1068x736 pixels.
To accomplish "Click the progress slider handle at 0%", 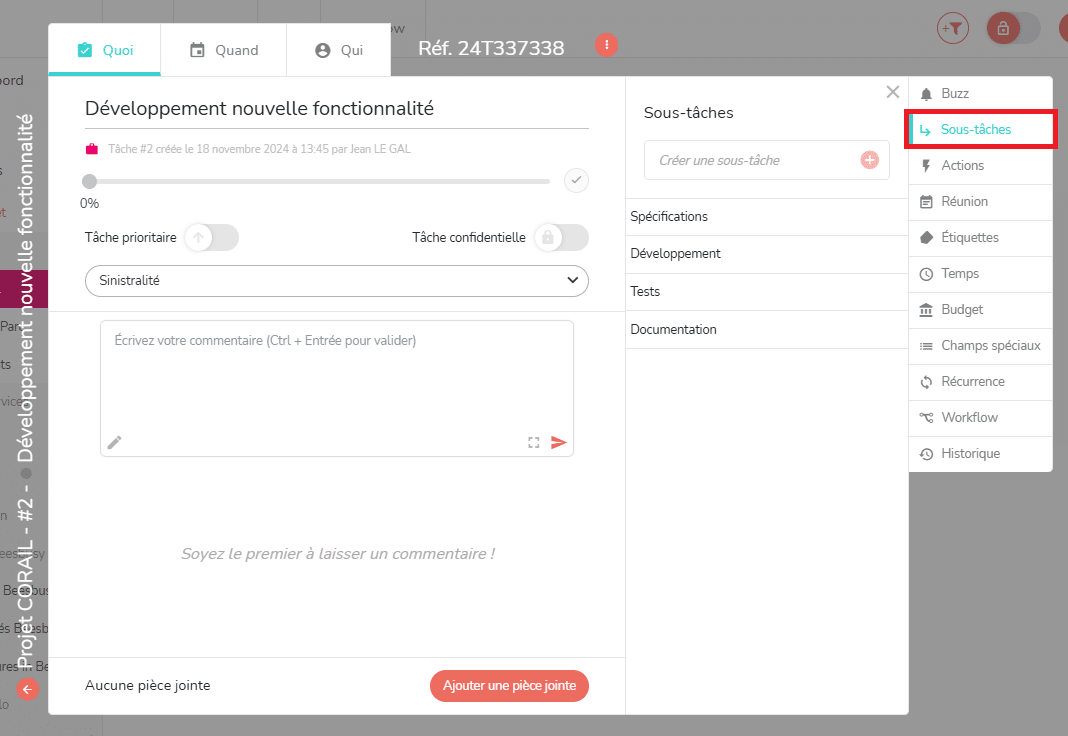I will coord(89,181).
